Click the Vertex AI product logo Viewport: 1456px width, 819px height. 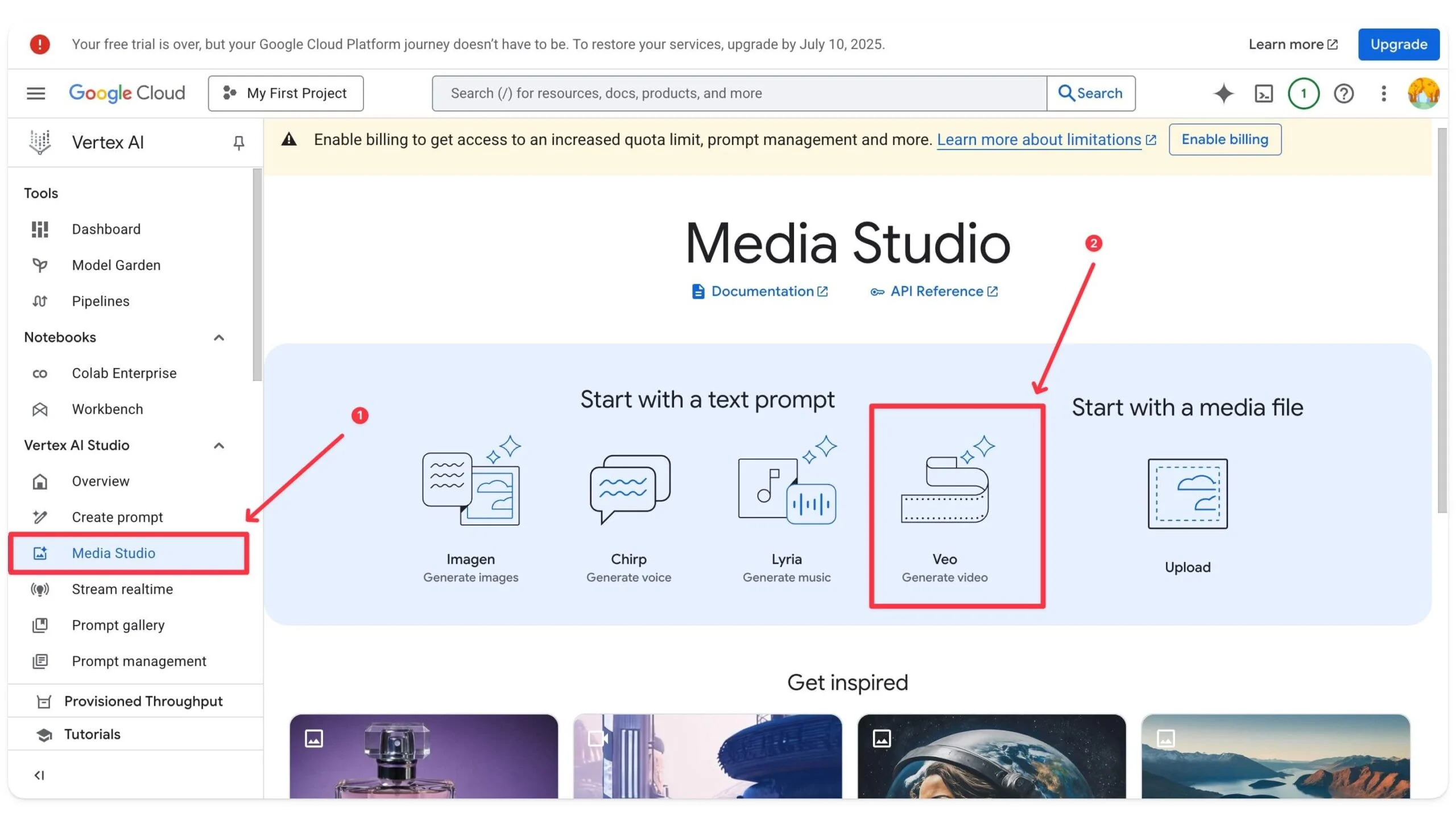[x=40, y=142]
